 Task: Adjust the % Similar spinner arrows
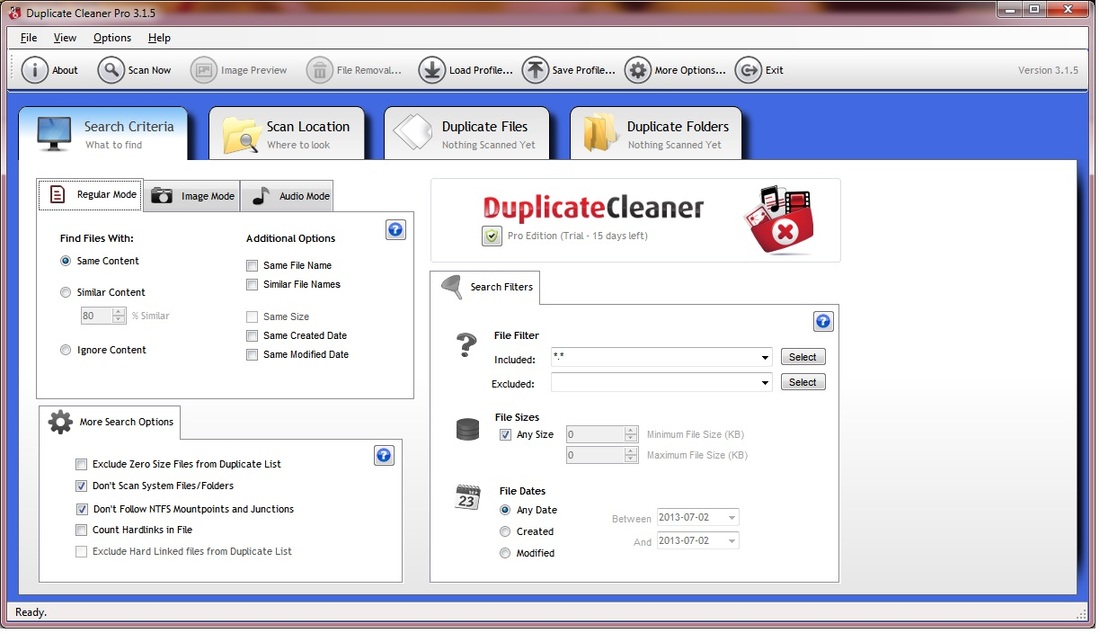pos(119,316)
